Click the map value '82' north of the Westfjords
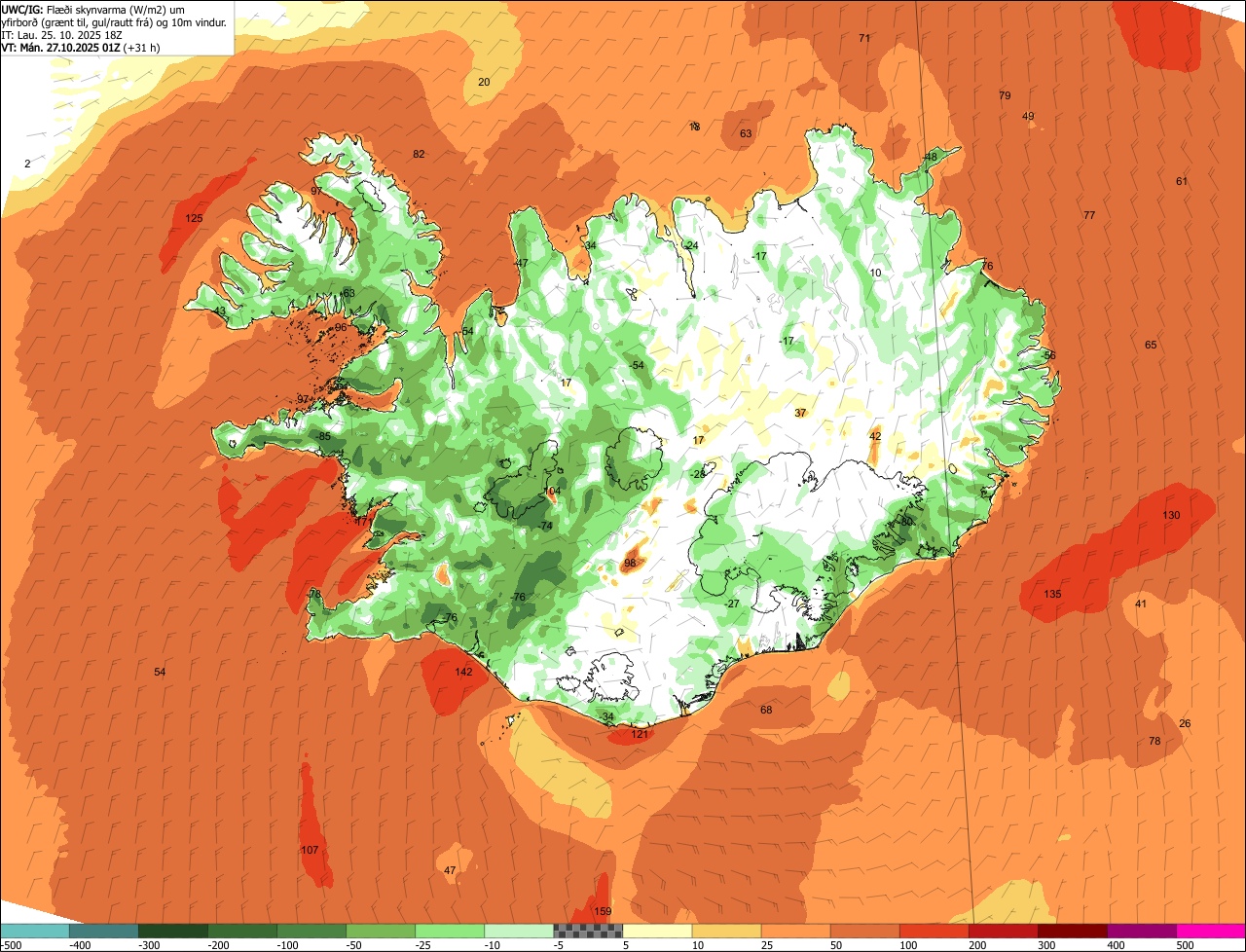Image resolution: width=1246 pixels, height=952 pixels. coord(419,154)
